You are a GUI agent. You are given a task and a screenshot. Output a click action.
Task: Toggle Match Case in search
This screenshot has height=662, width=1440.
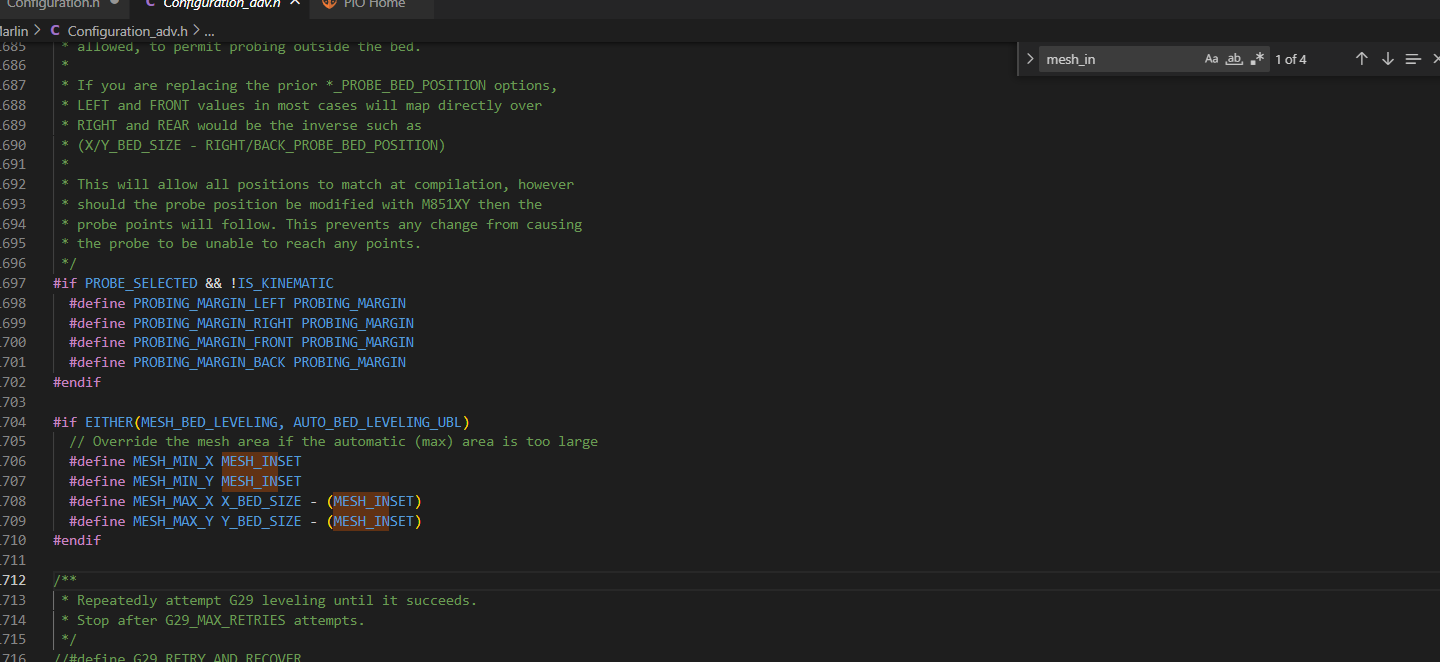click(x=1211, y=59)
